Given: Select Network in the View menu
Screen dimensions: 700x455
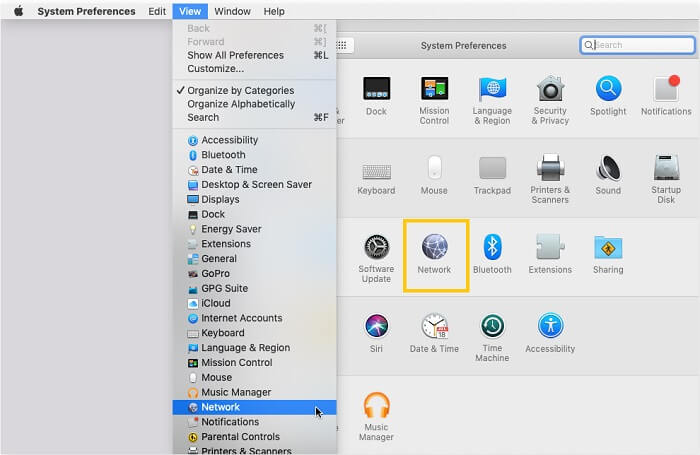Looking at the screenshot, I should [x=254, y=407].
